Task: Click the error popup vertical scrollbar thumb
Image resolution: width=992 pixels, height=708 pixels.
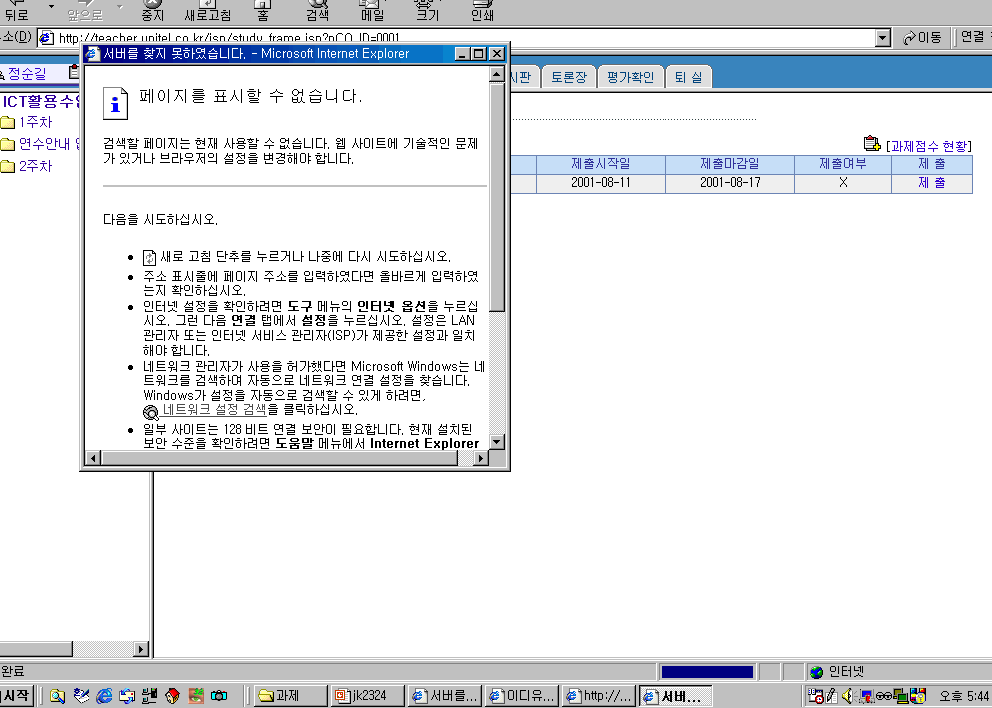Action: click(497, 197)
